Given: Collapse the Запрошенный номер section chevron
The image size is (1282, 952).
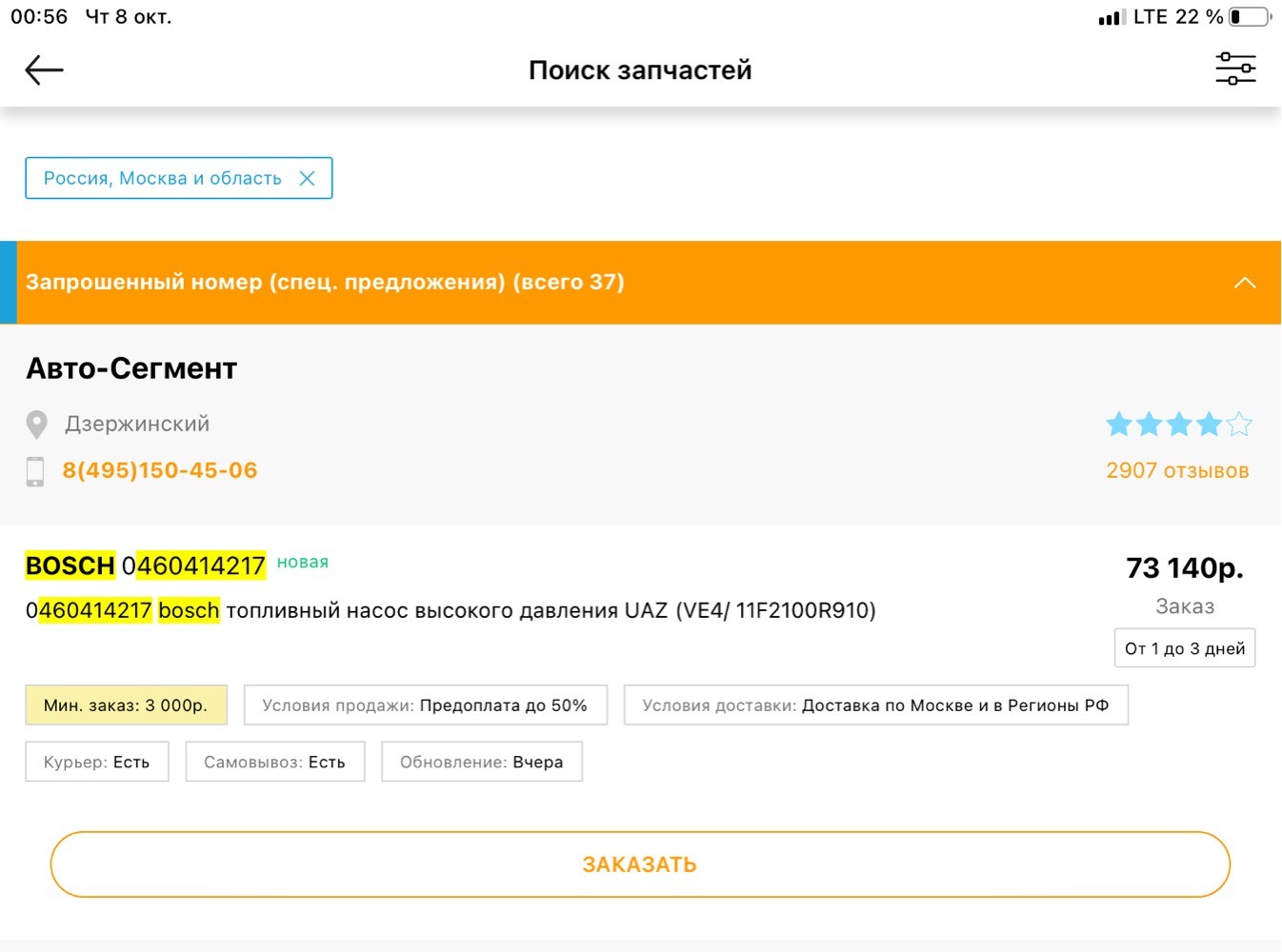Looking at the screenshot, I should click(x=1245, y=283).
